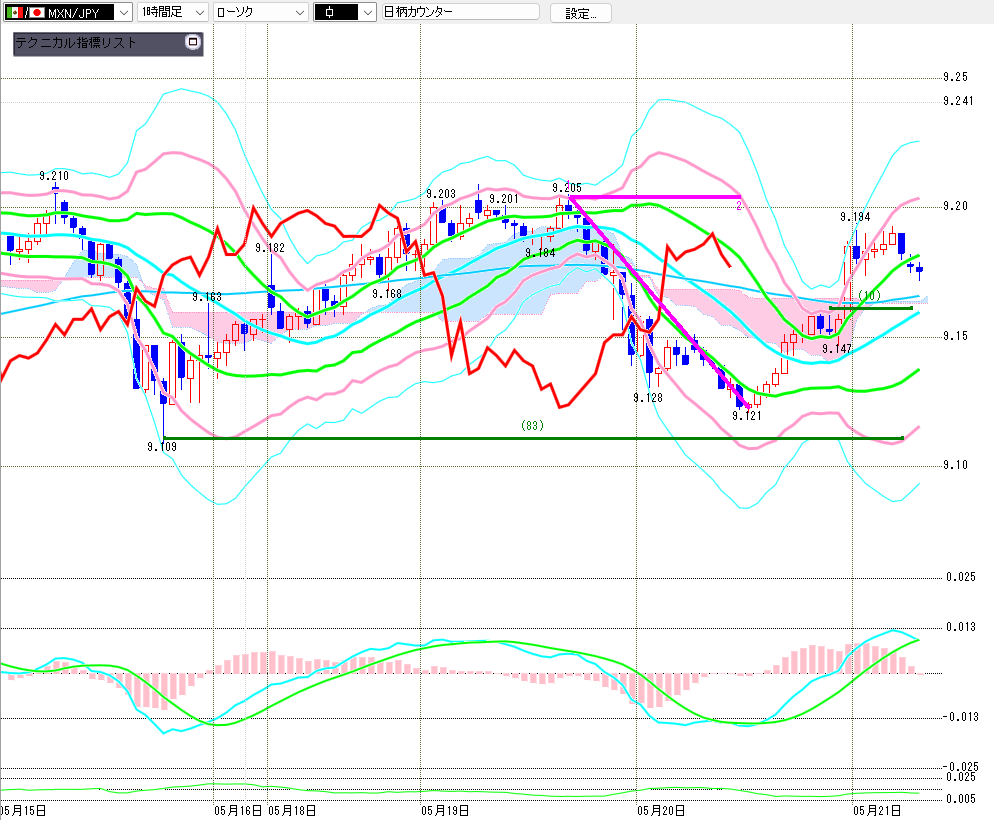The width and height of the screenshot is (994, 820).
Task: Click the 05月19日 date axis label
Action: [x=445, y=810]
